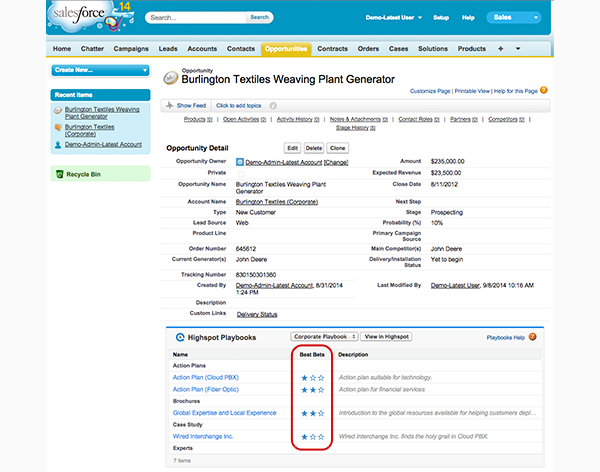
Task: Expand the Show Feed toggle
Action: click(189, 105)
